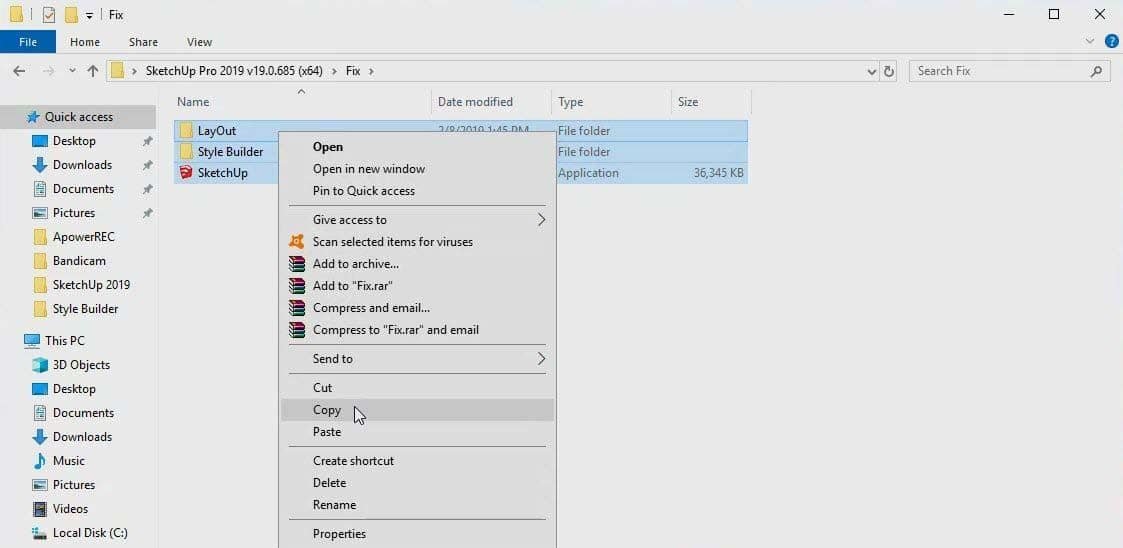Expand the Send to submenu arrow
The height and width of the screenshot is (548, 1123).
pyautogui.click(x=541, y=359)
